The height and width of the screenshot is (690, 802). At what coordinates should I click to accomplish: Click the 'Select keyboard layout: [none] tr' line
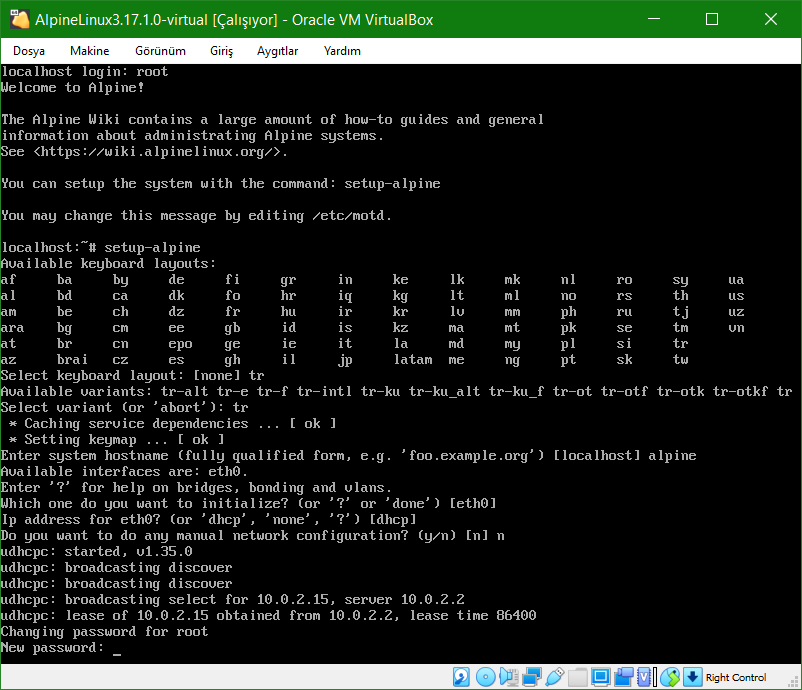click(x=132, y=375)
